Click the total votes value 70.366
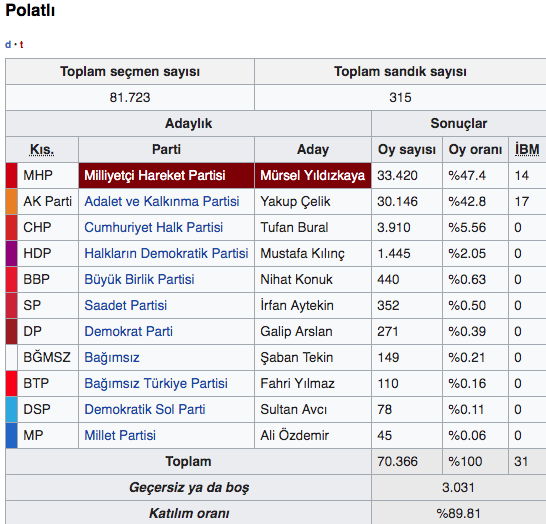Viewport: 546px width, 524px height. [397, 462]
